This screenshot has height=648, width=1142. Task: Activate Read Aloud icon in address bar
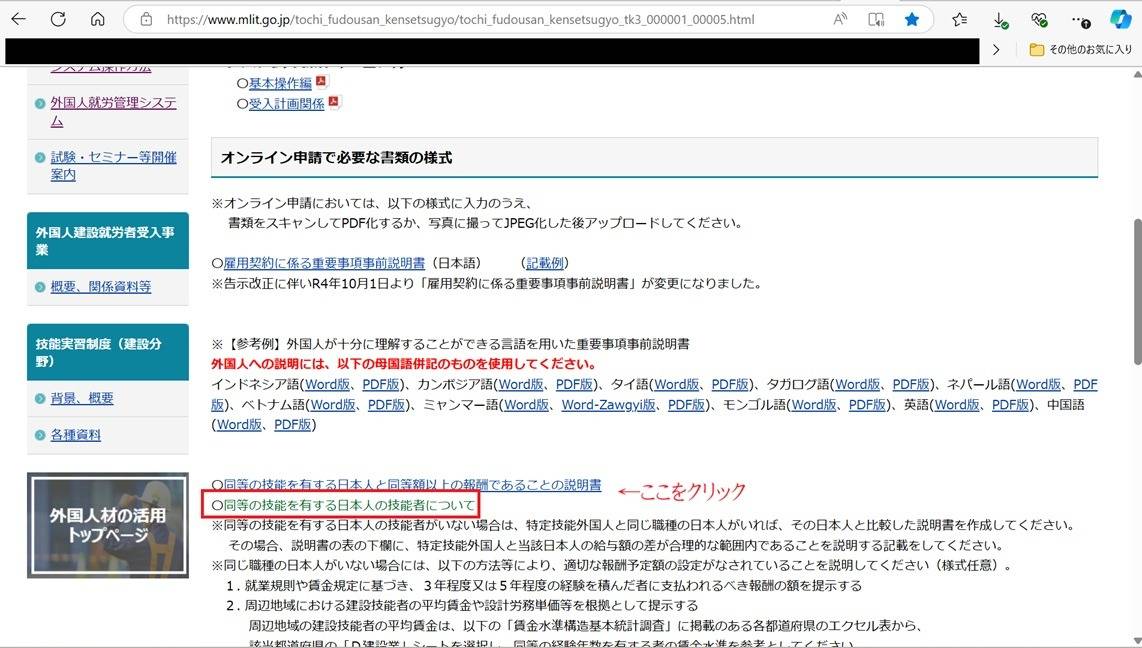pyautogui.click(x=840, y=19)
